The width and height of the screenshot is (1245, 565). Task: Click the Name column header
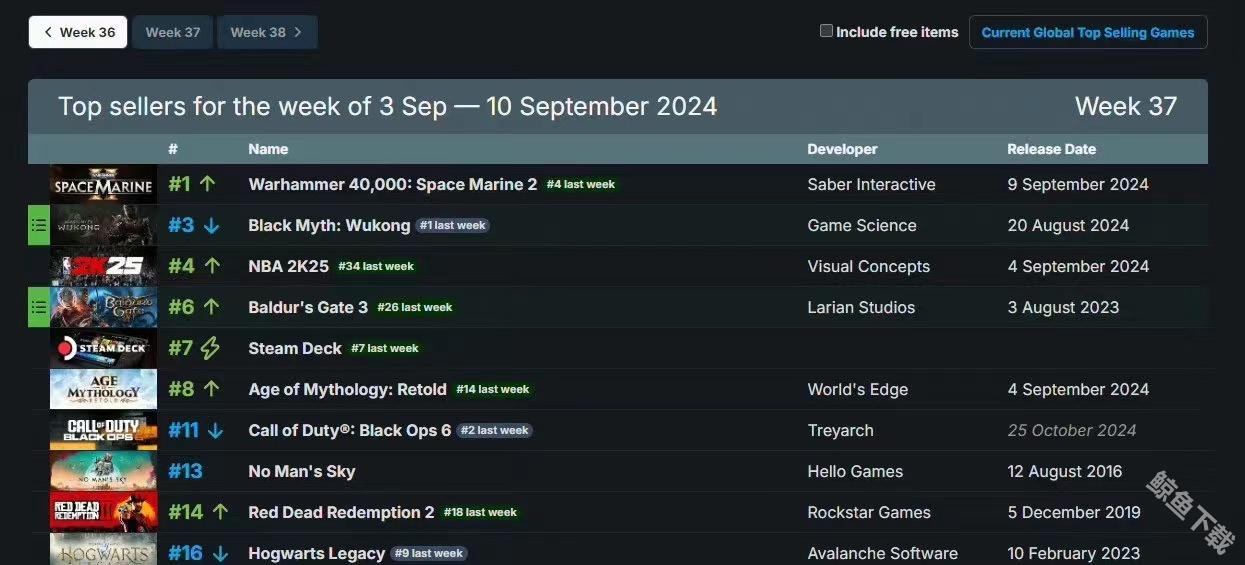[268, 149]
